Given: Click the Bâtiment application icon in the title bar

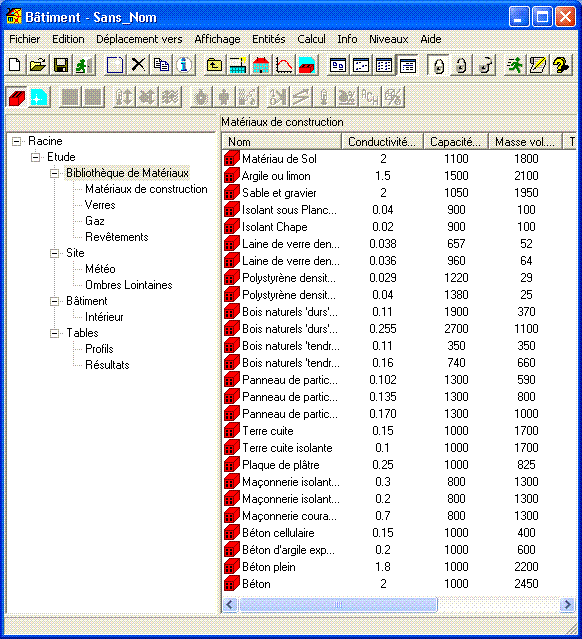Looking at the screenshot, I should [14, 17].
